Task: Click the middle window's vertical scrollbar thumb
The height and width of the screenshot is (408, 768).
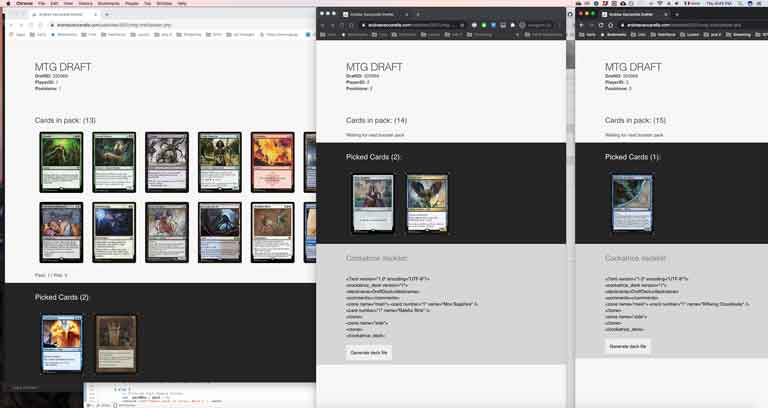Action: 570,54
